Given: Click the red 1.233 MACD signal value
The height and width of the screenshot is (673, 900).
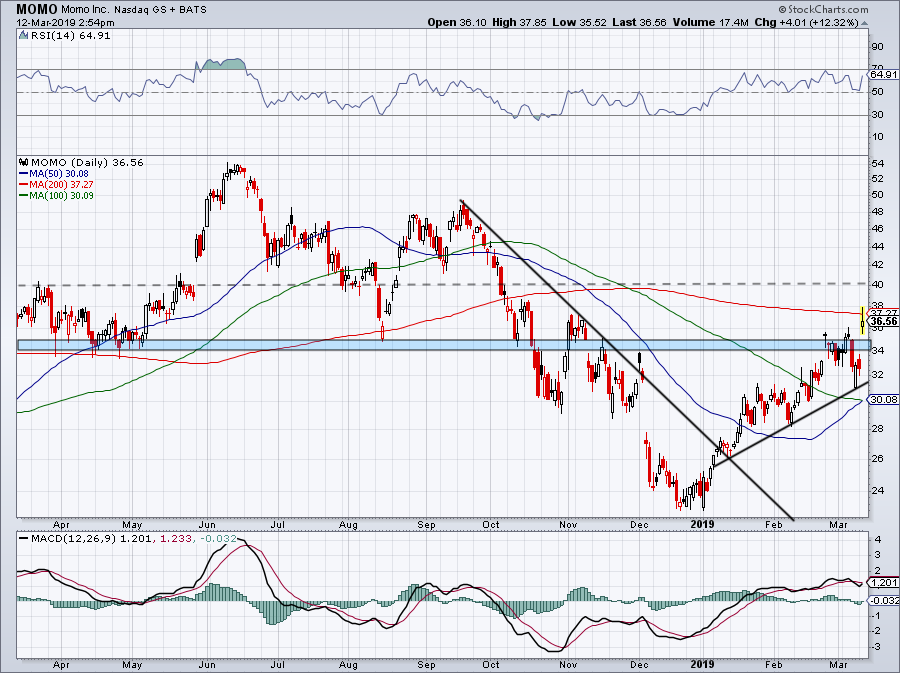Looking at the screenshot, I should click(x=174, y=539).
